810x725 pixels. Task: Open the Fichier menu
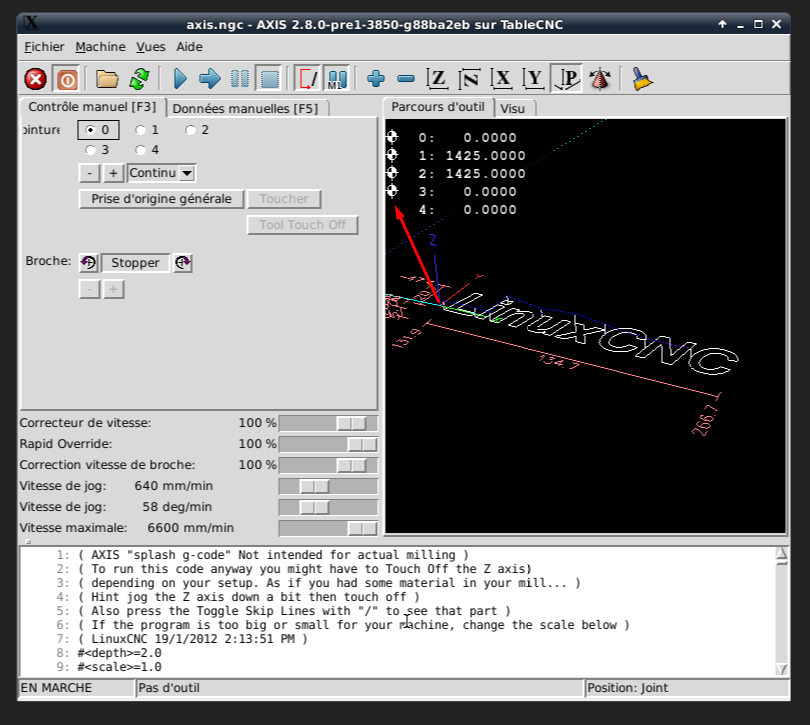point(44,47)
